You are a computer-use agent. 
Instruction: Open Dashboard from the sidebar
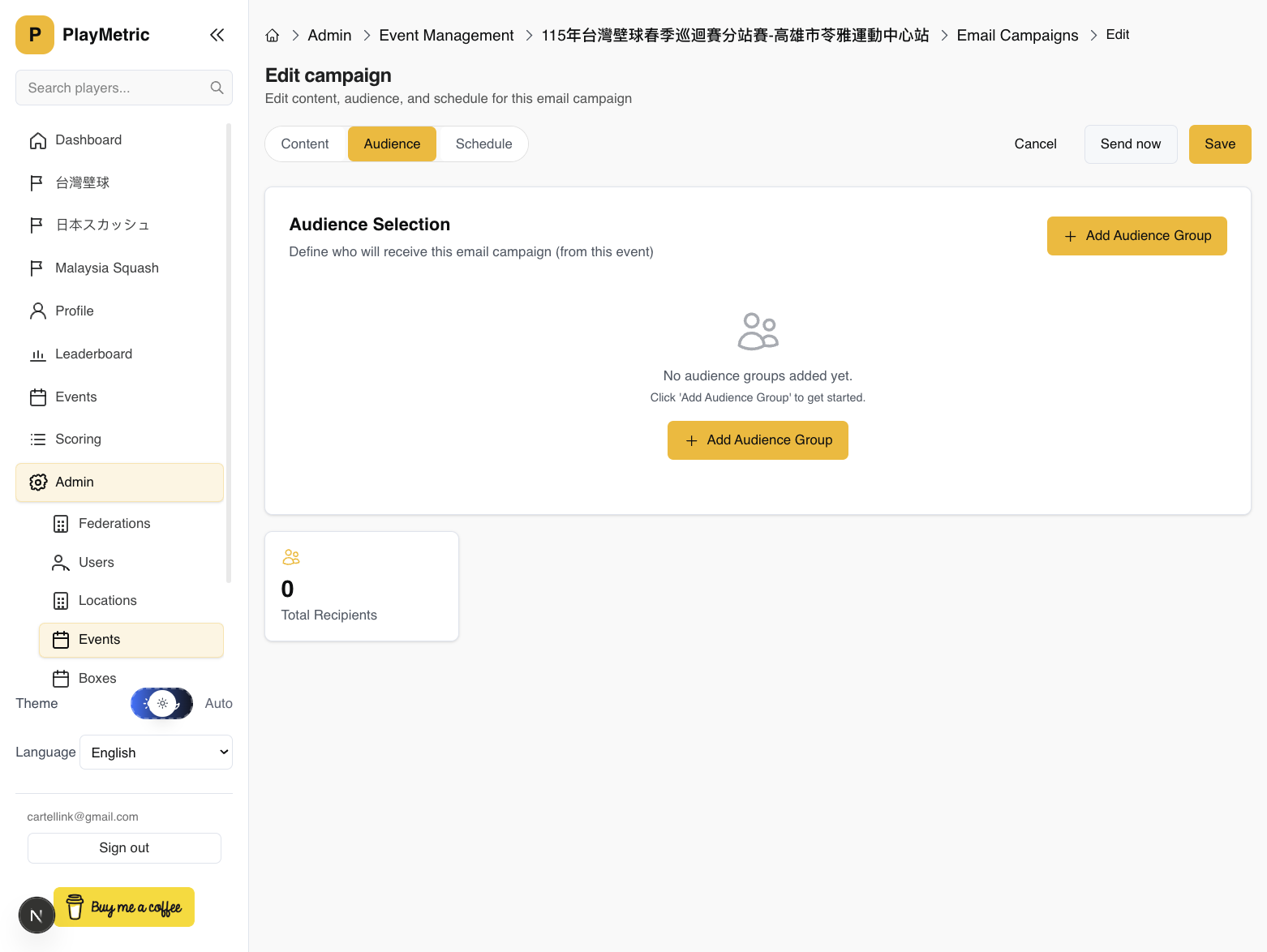[119, 140]
